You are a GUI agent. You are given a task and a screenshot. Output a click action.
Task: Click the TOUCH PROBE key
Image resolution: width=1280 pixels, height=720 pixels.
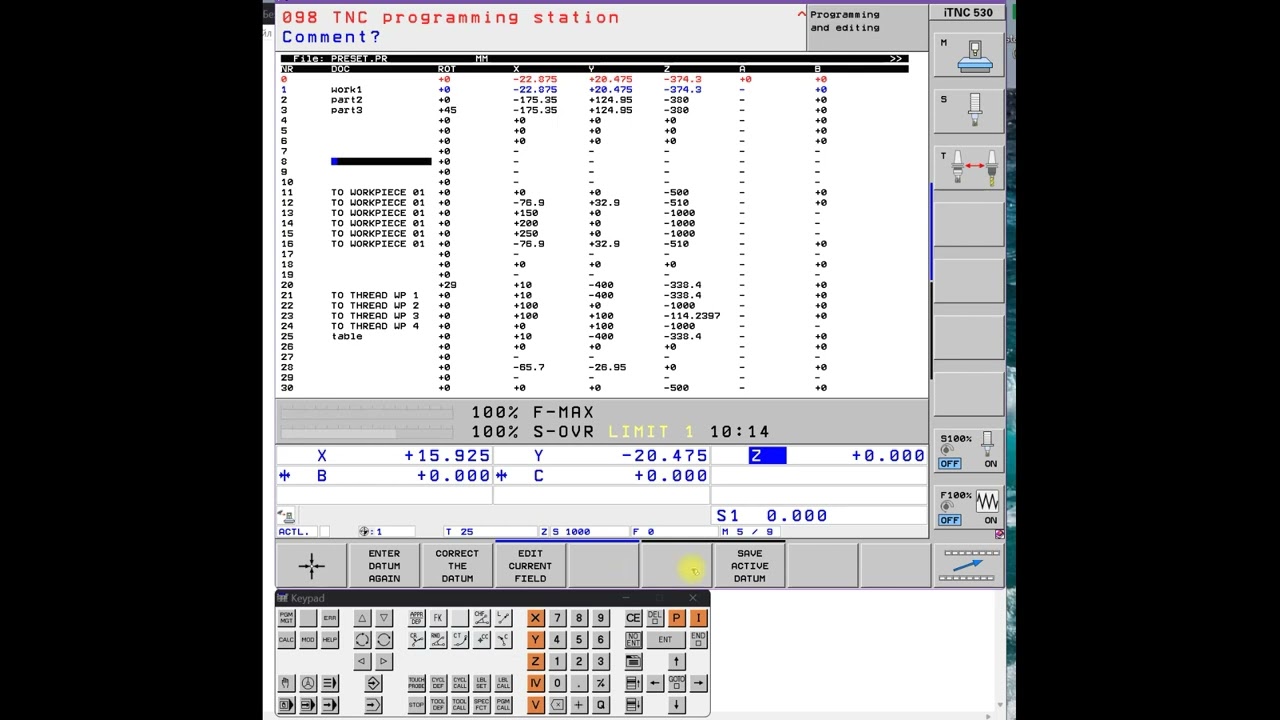click(x=416, y=683)
